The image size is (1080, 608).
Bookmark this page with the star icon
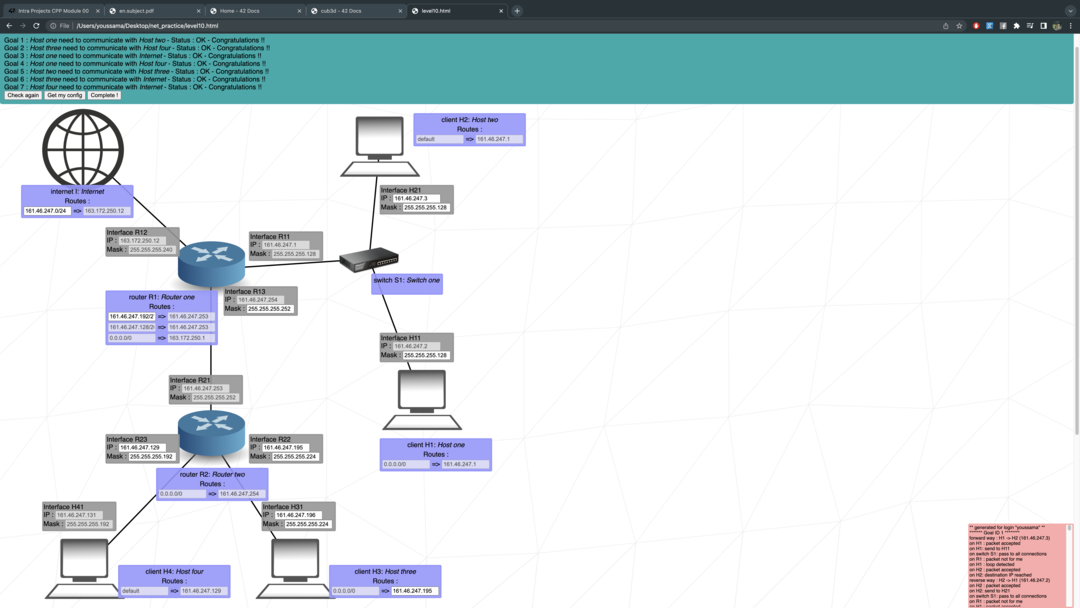959,26
